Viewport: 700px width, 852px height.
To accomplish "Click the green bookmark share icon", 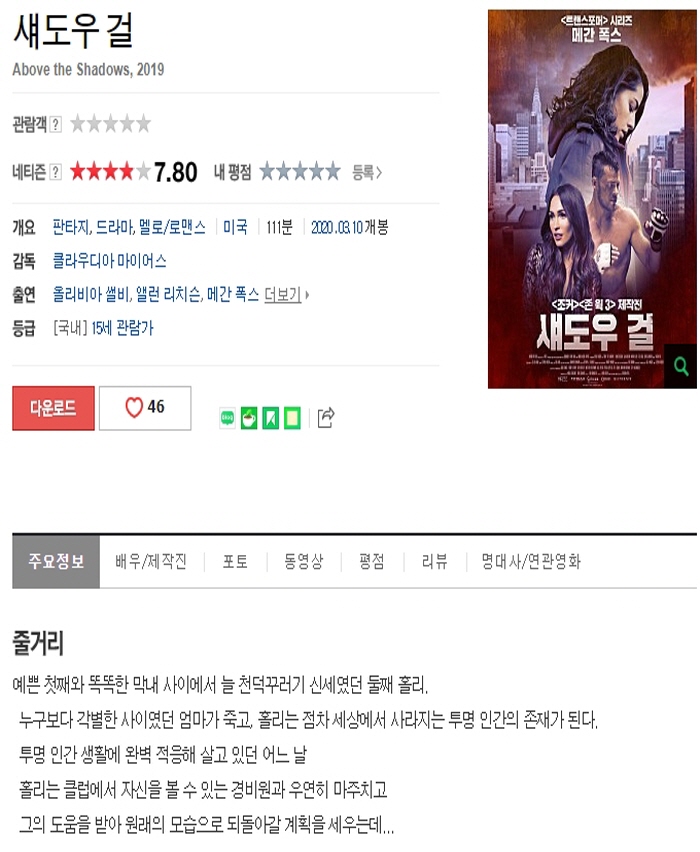I will [x=270, y=418].
